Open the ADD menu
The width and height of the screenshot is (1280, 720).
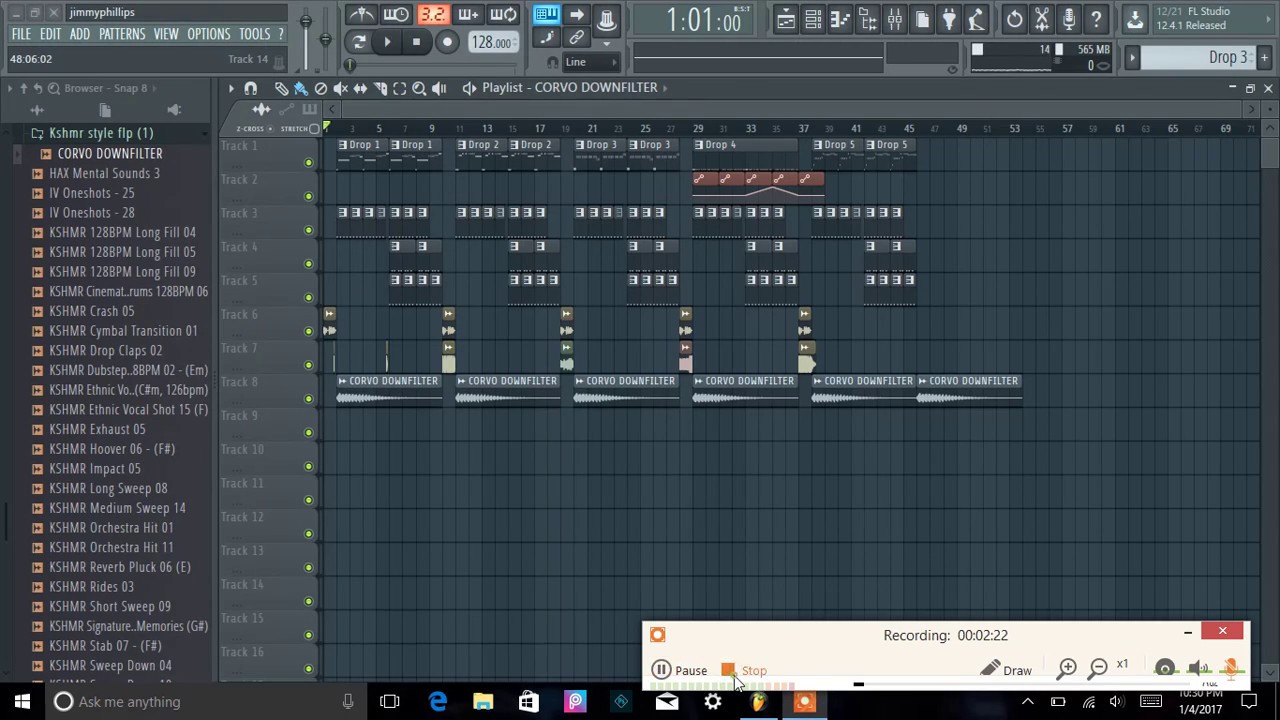80,34
